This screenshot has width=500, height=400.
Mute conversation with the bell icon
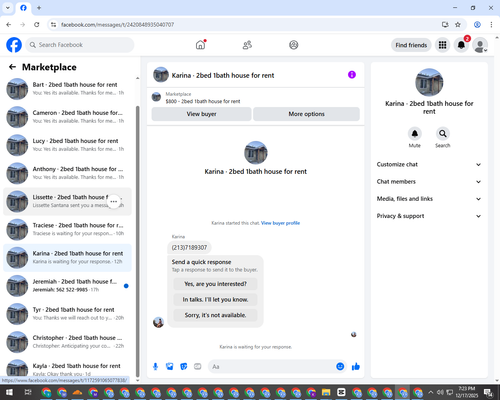(x=415, y=134)
